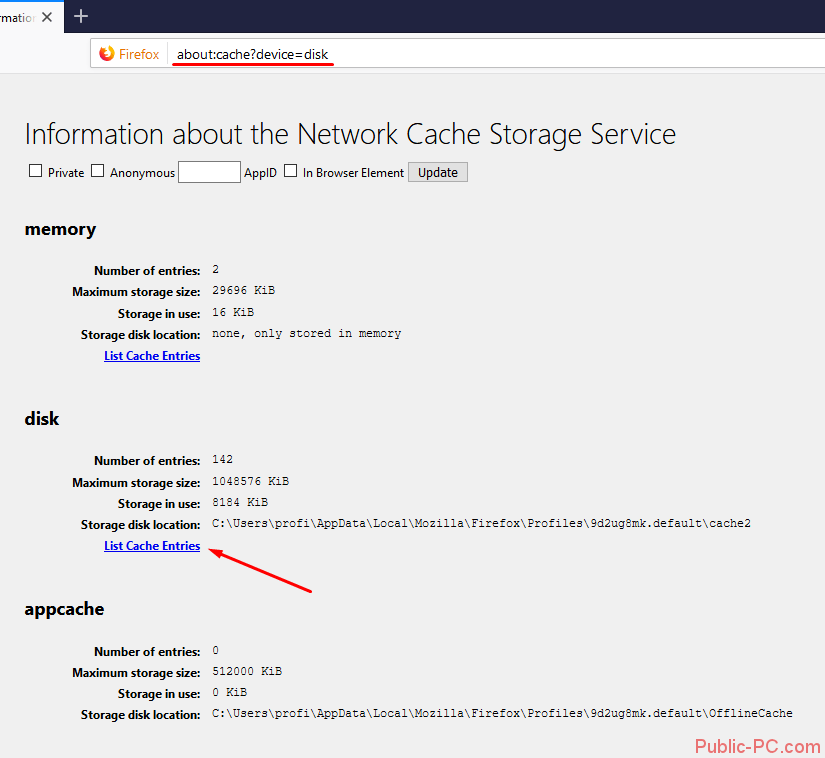Click the Firefox identity label in URL bar
This screenshot has height=758, width=825.
click(x=138, y=54)
